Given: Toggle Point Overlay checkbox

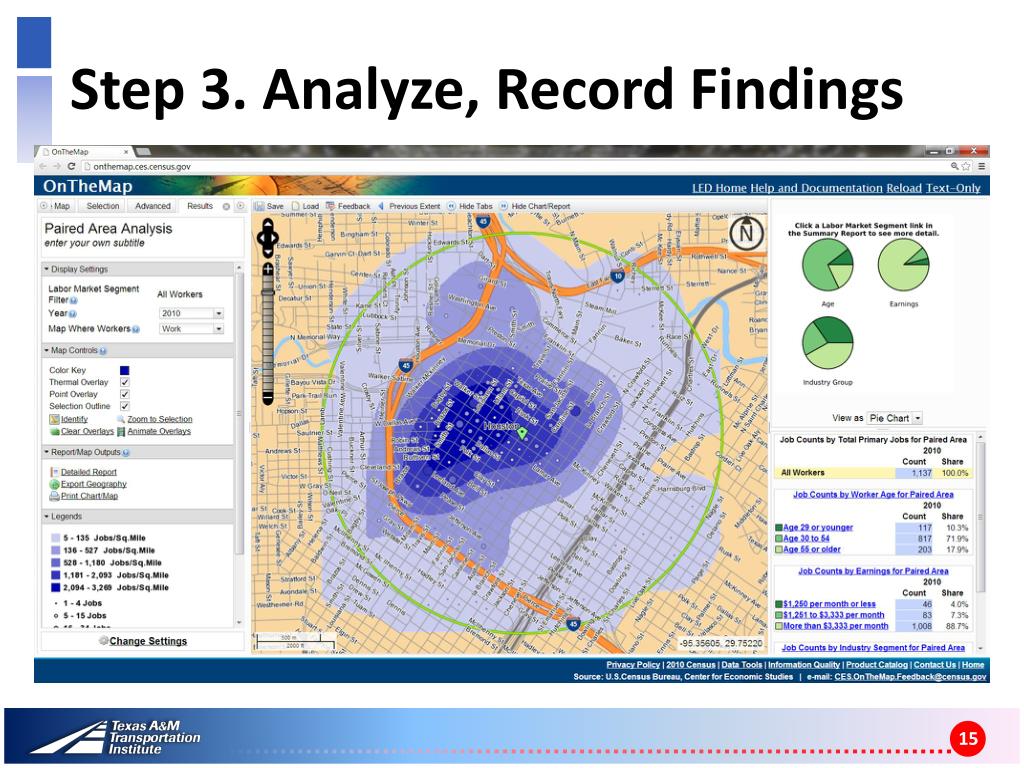Looking at the screenshot, I should click(125, 394).
